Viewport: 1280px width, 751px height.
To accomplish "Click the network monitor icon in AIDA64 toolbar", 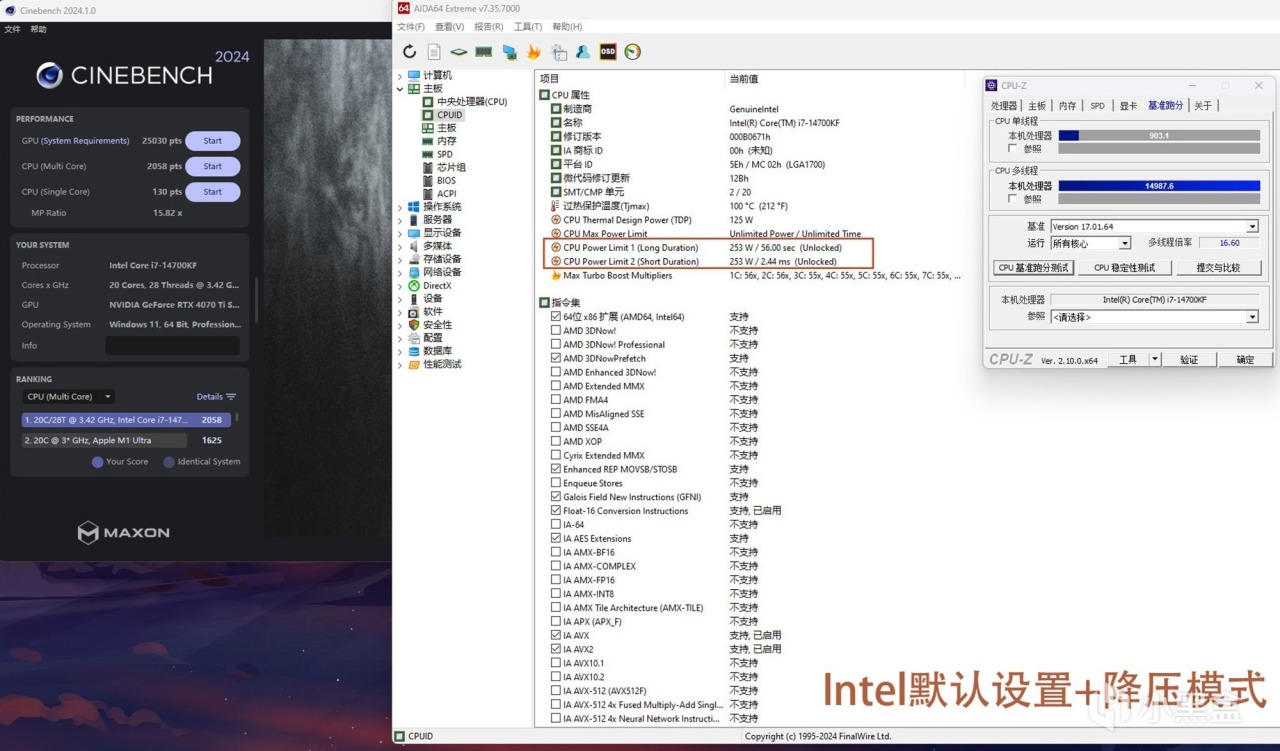I will pos(509,52).
